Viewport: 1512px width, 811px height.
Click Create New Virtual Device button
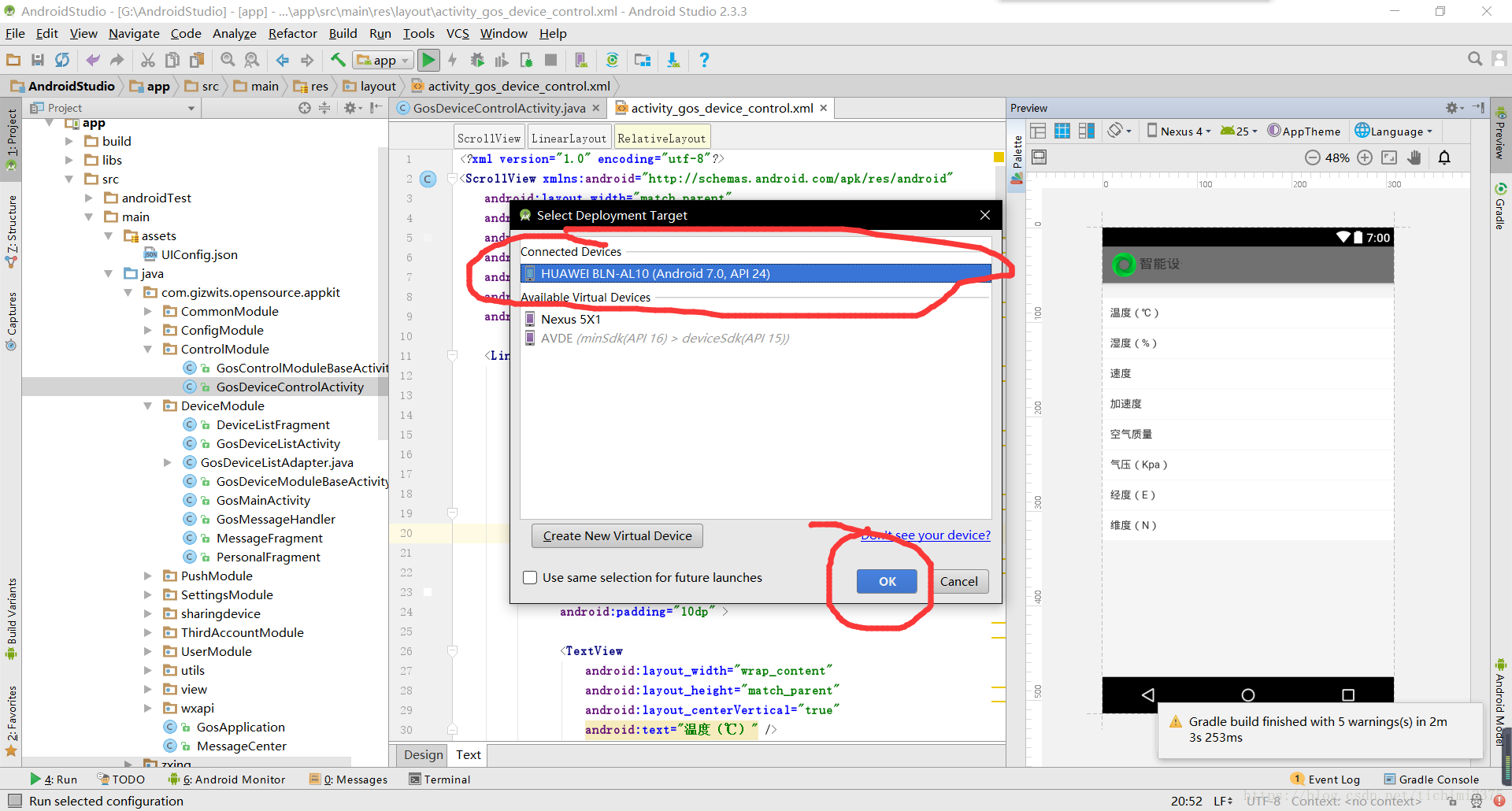[617, 535]
